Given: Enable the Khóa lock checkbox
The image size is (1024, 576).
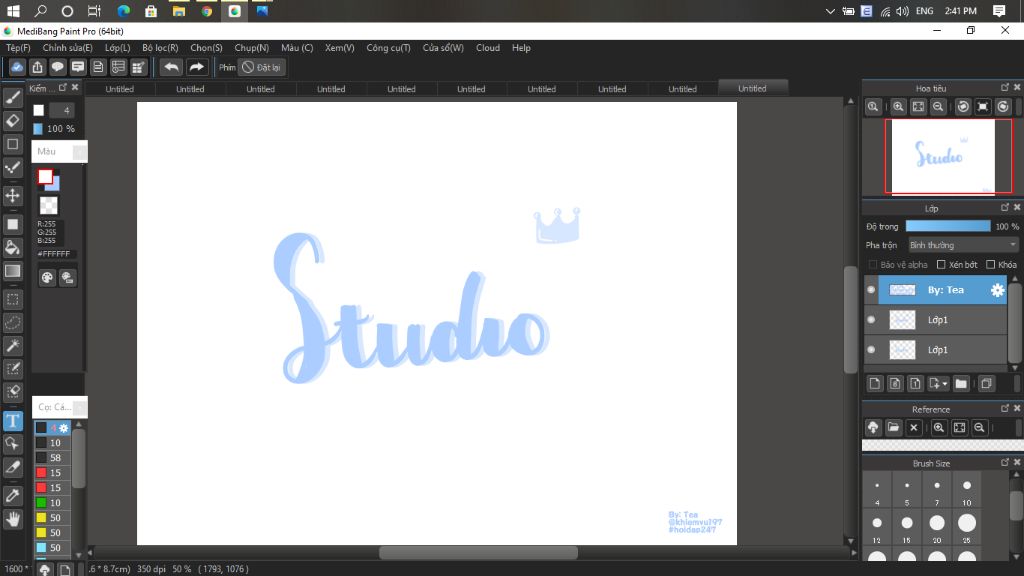Looking at the screenshot, I should coord(991,264).
